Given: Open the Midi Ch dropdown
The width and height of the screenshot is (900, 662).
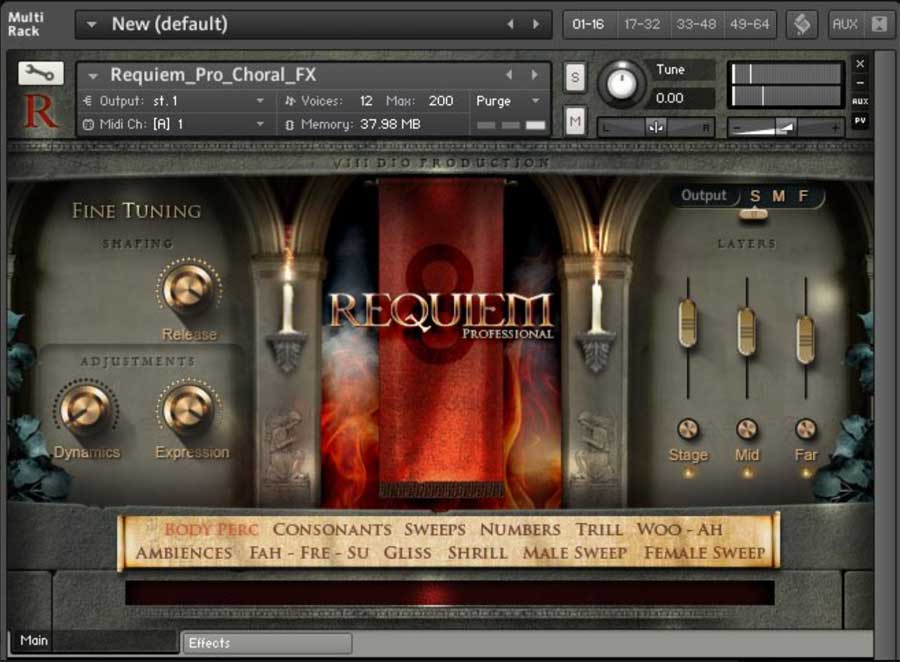Looking at the screenshot, I should click(174, 124).
